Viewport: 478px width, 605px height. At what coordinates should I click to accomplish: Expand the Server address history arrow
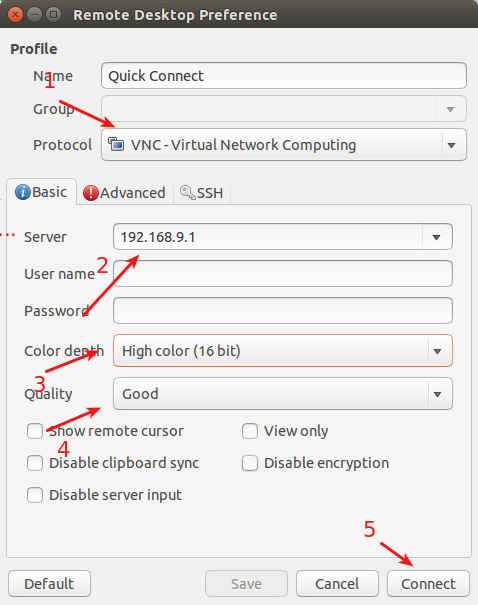436,237
